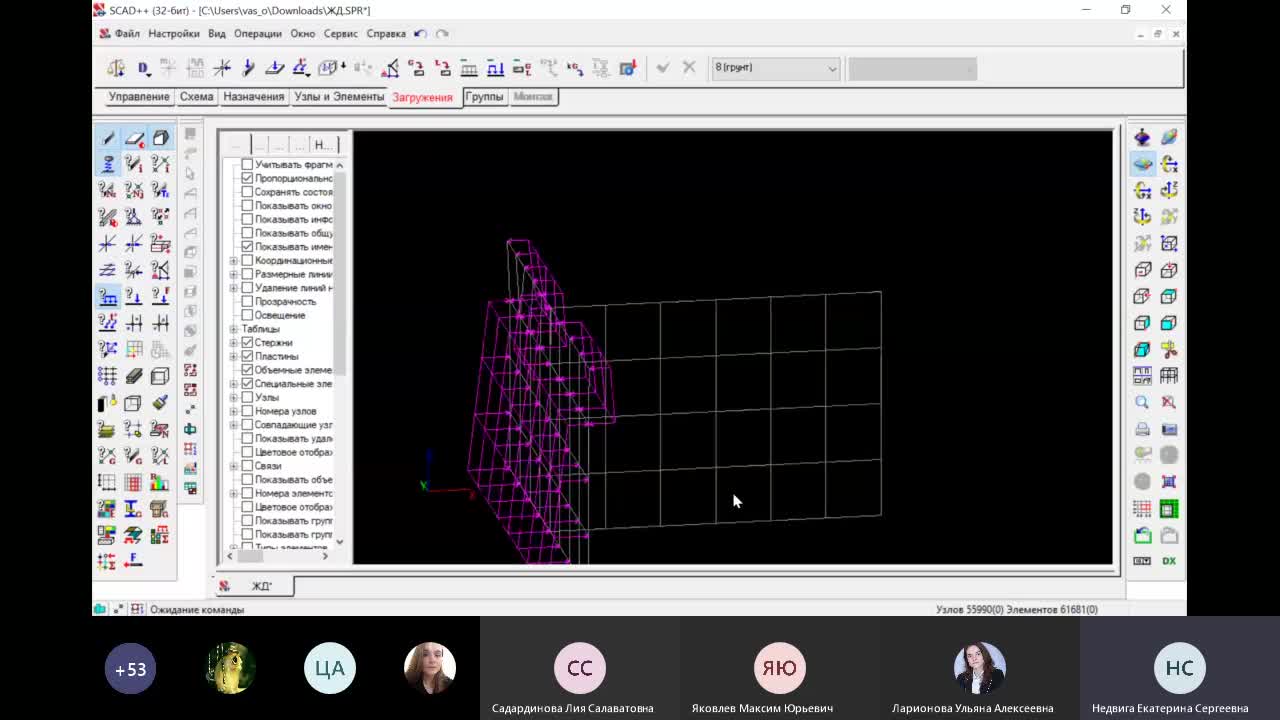Screen dimensions: 1280x720
Task: Click the scales icon in the loads toolbar
Action: [116, 68]
